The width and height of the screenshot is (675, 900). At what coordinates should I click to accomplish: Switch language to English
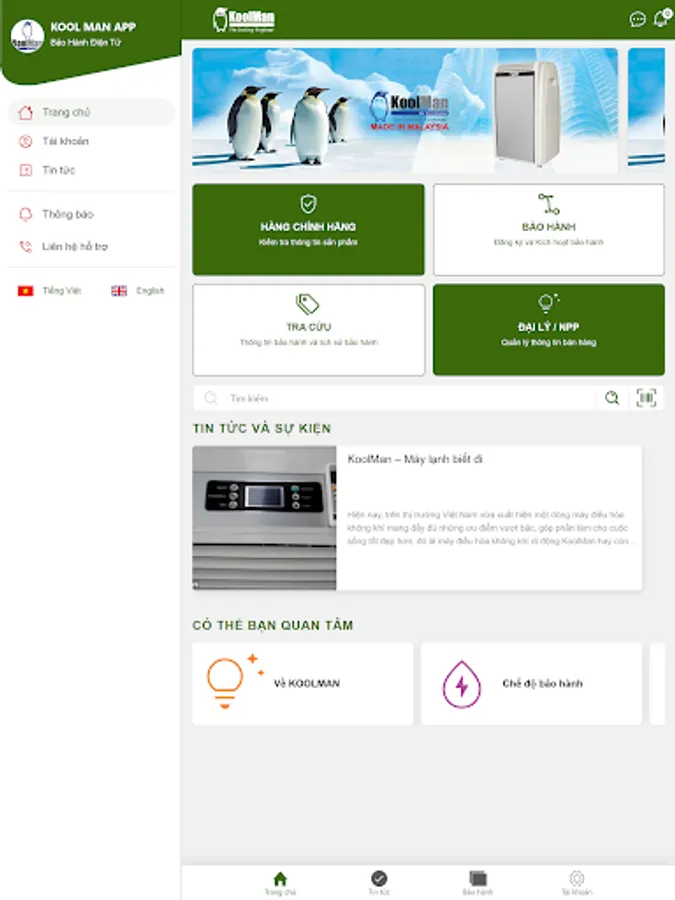pos(138,291)
